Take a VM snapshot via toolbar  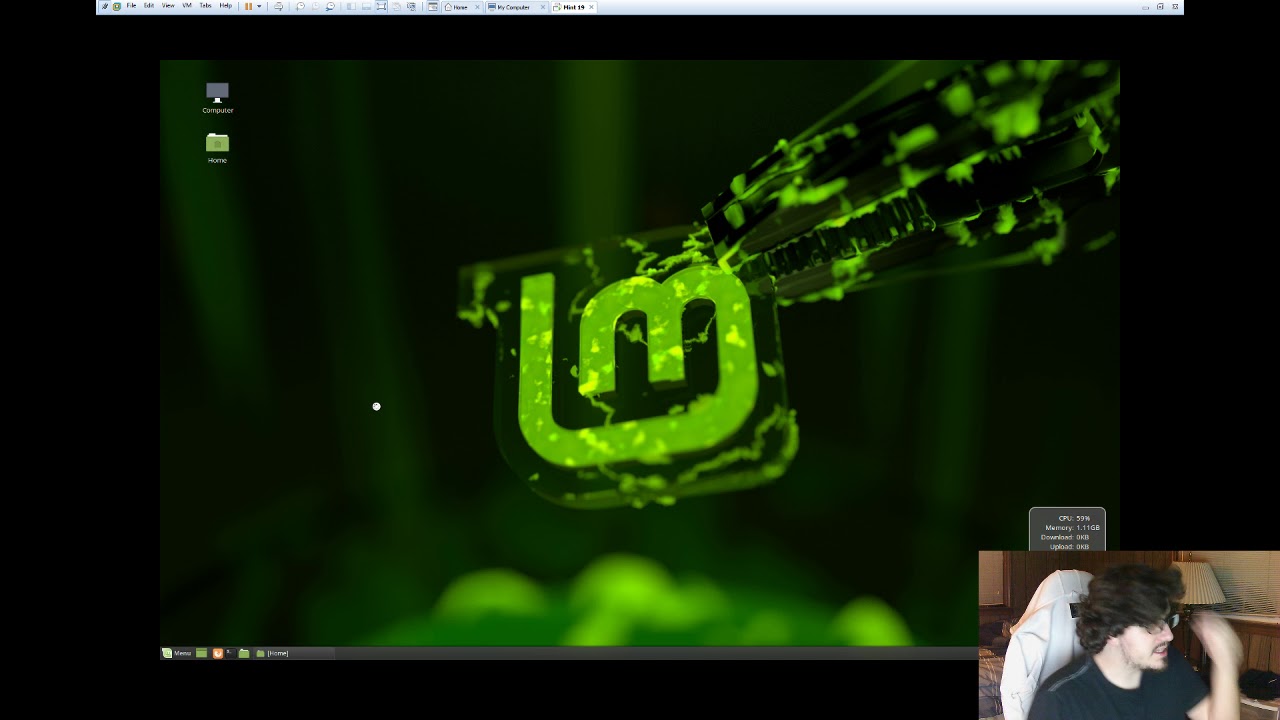tap(300, 6)
